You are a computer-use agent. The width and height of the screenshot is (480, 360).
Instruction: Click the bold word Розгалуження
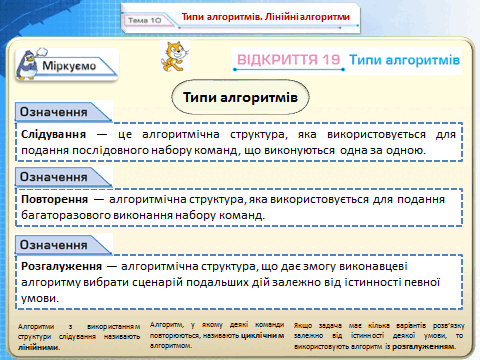click(x=61, y=266)
